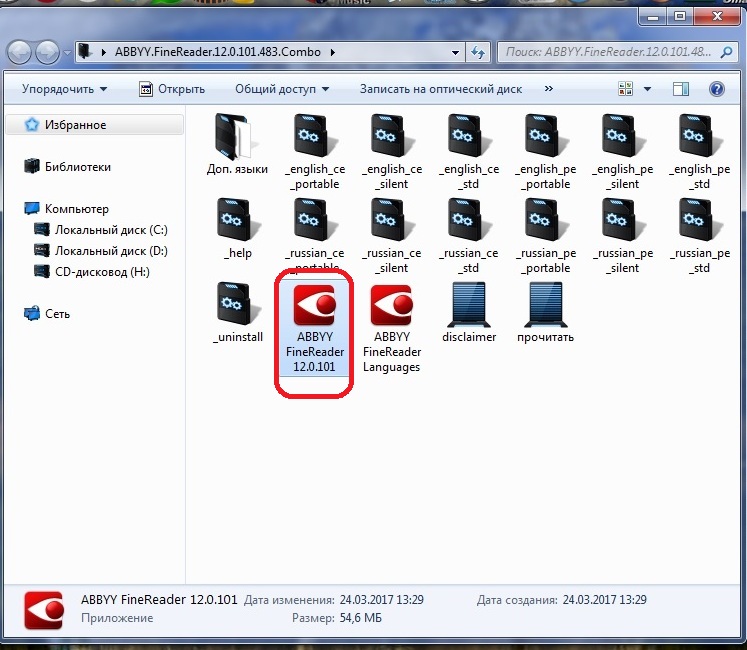Click the Размер value 54,6 МБ
This screenshot has height=650, width=747.
[361, 618]
